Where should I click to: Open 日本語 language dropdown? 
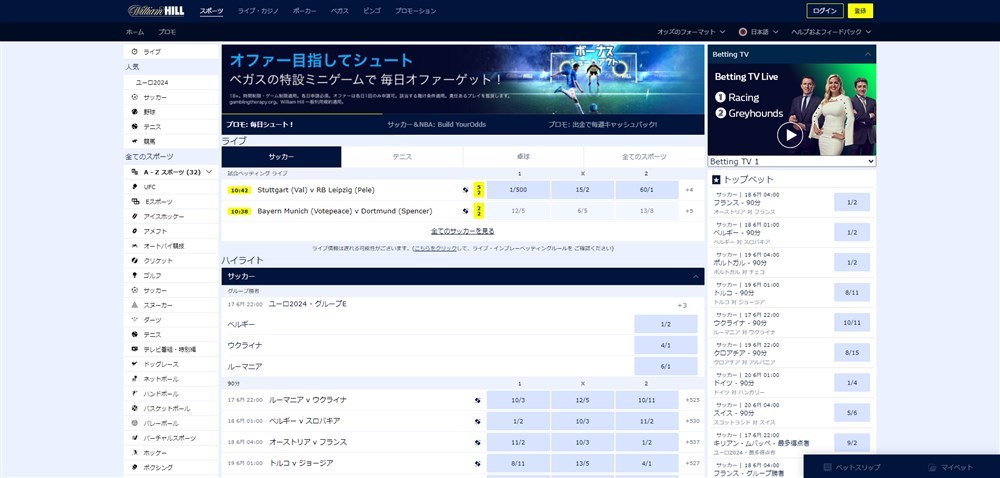tap(759, 32)
